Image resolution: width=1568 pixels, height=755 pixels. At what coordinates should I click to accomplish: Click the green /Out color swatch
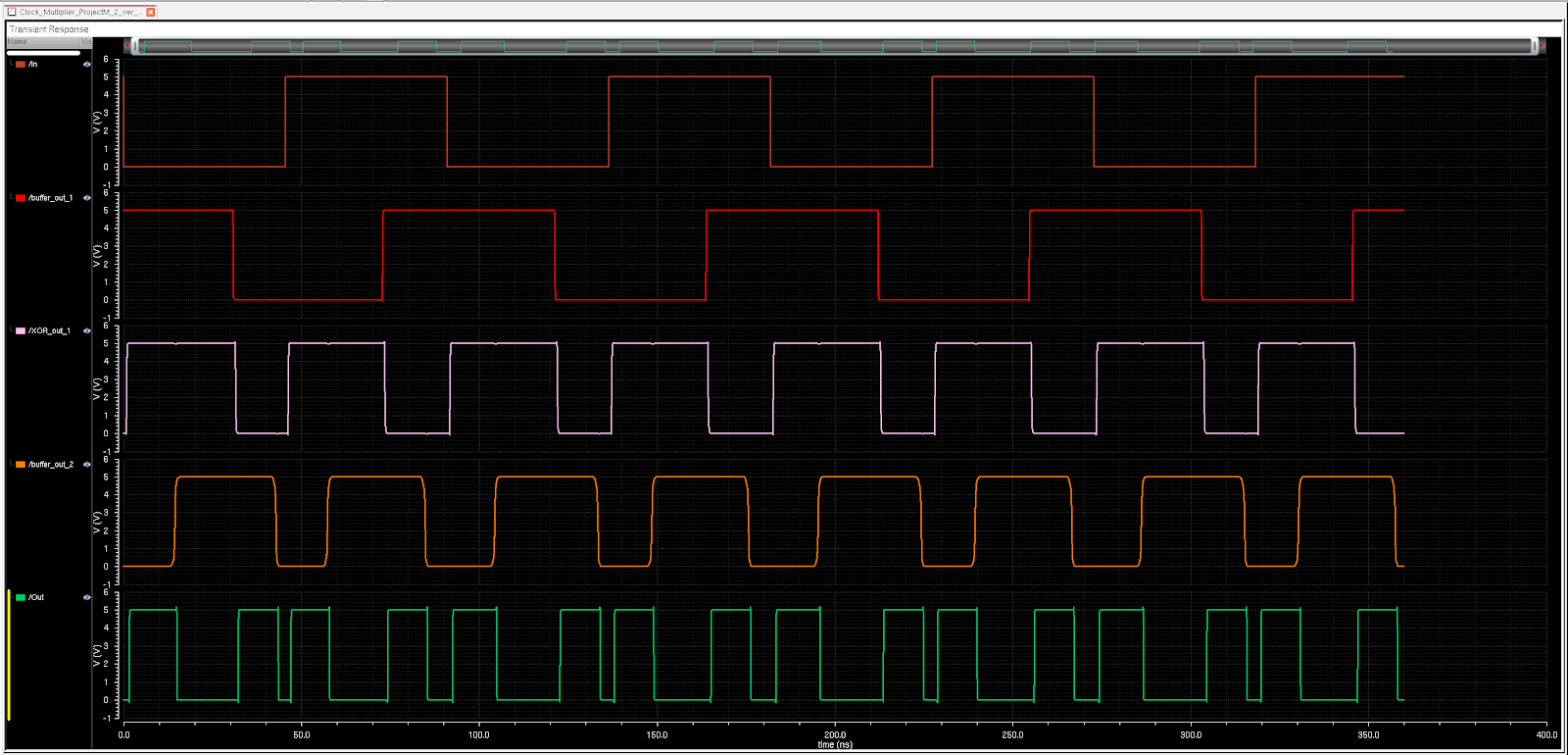[x=21, y=597]
